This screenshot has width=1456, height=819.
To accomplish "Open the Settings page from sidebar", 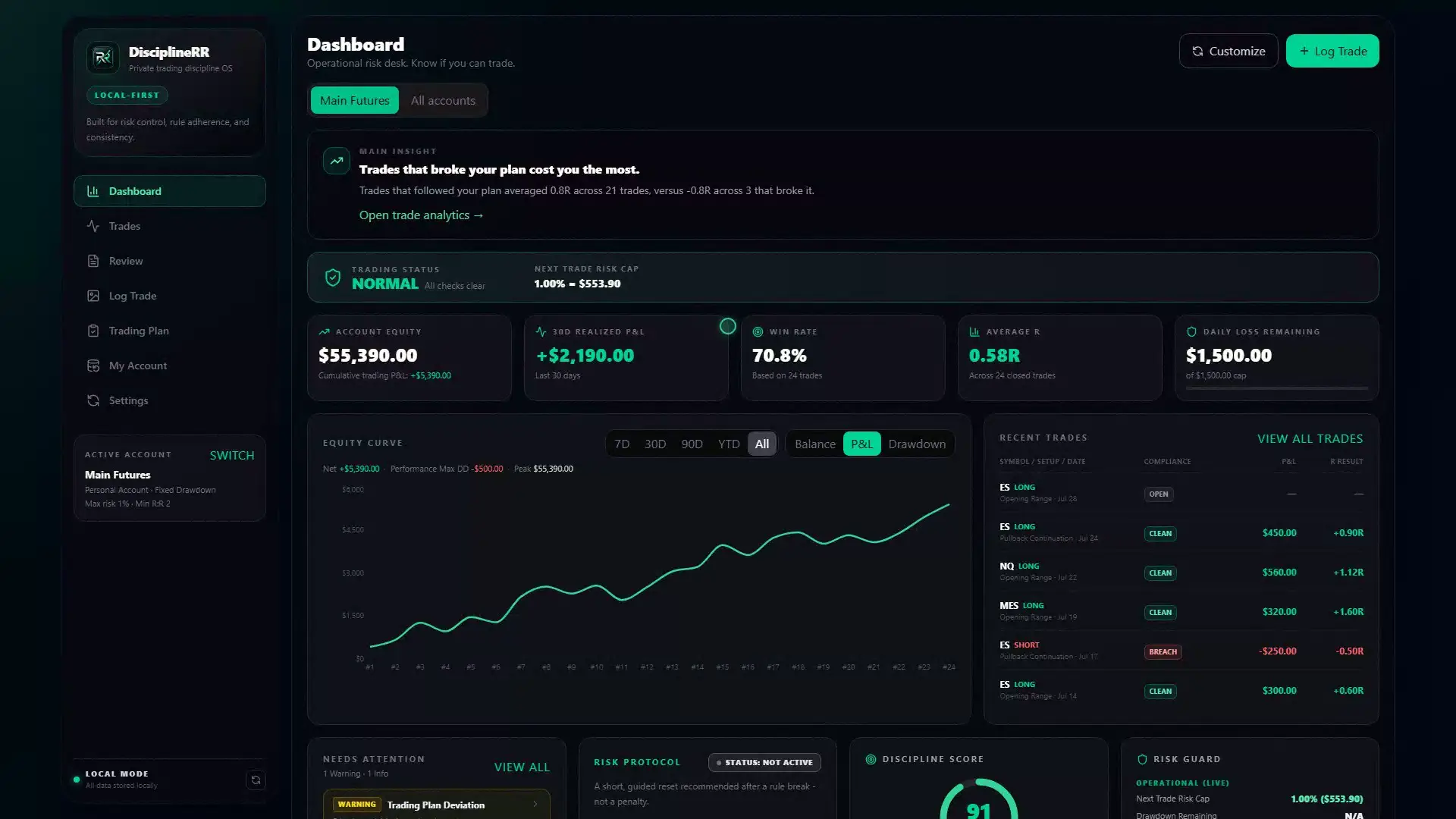I will click(170, 400).
